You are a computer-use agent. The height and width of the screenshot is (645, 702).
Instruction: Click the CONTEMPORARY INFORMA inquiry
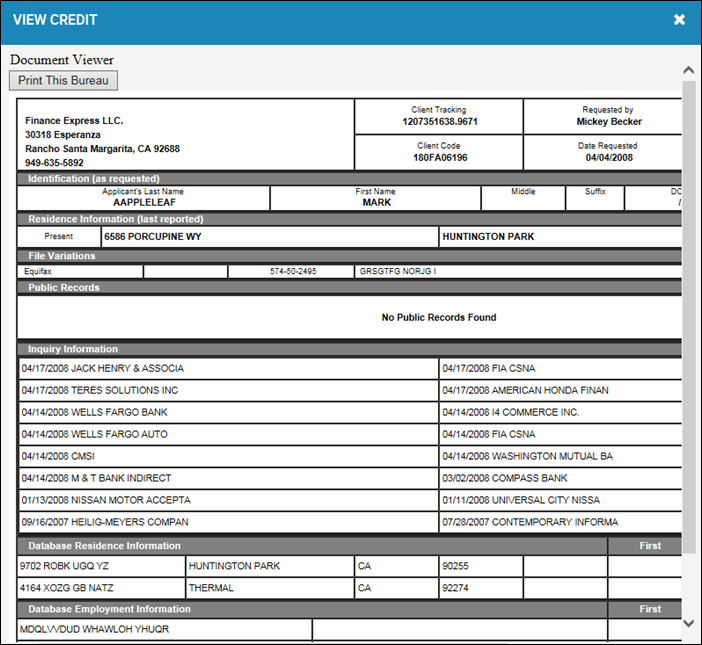(530, 522)
